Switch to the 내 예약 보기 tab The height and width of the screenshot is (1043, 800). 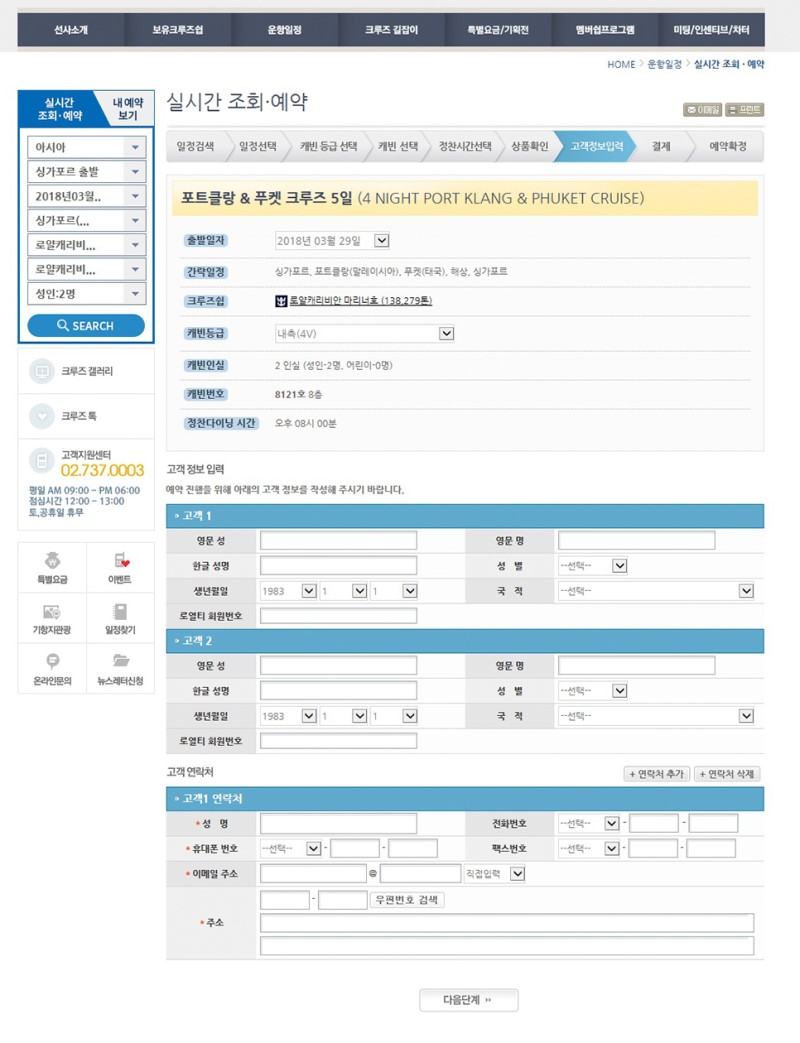[127, 108]
